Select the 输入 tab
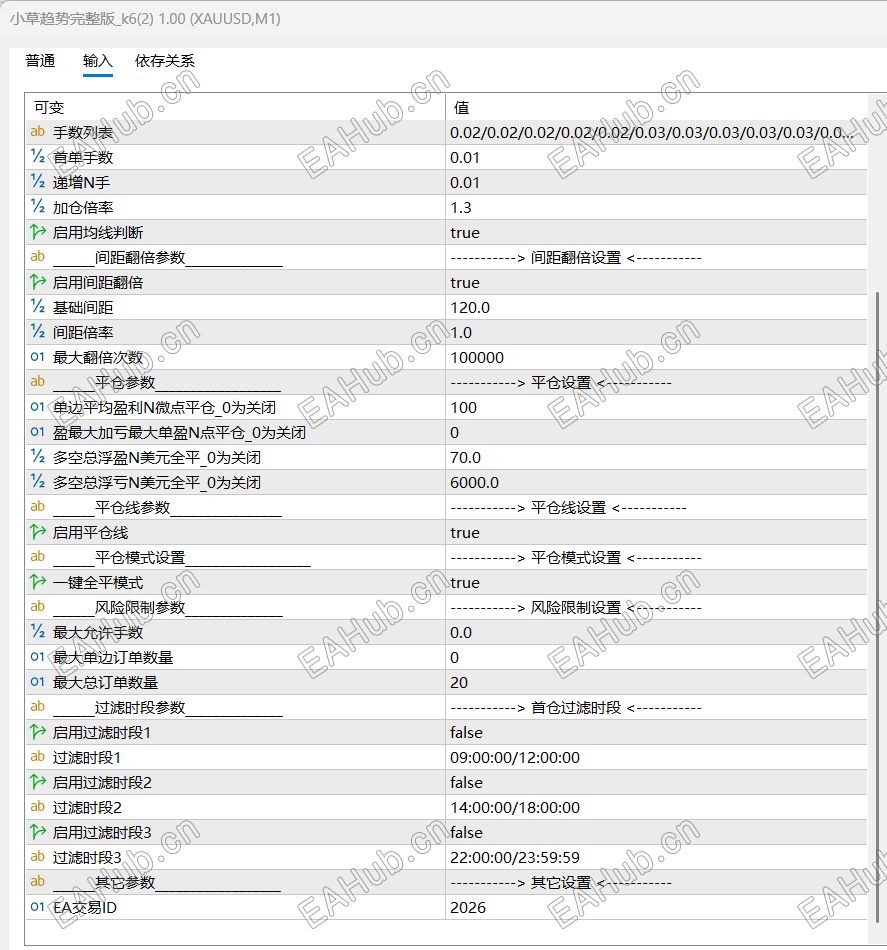The height and width of the screenshot is (950, 887). tap(98, 61)
